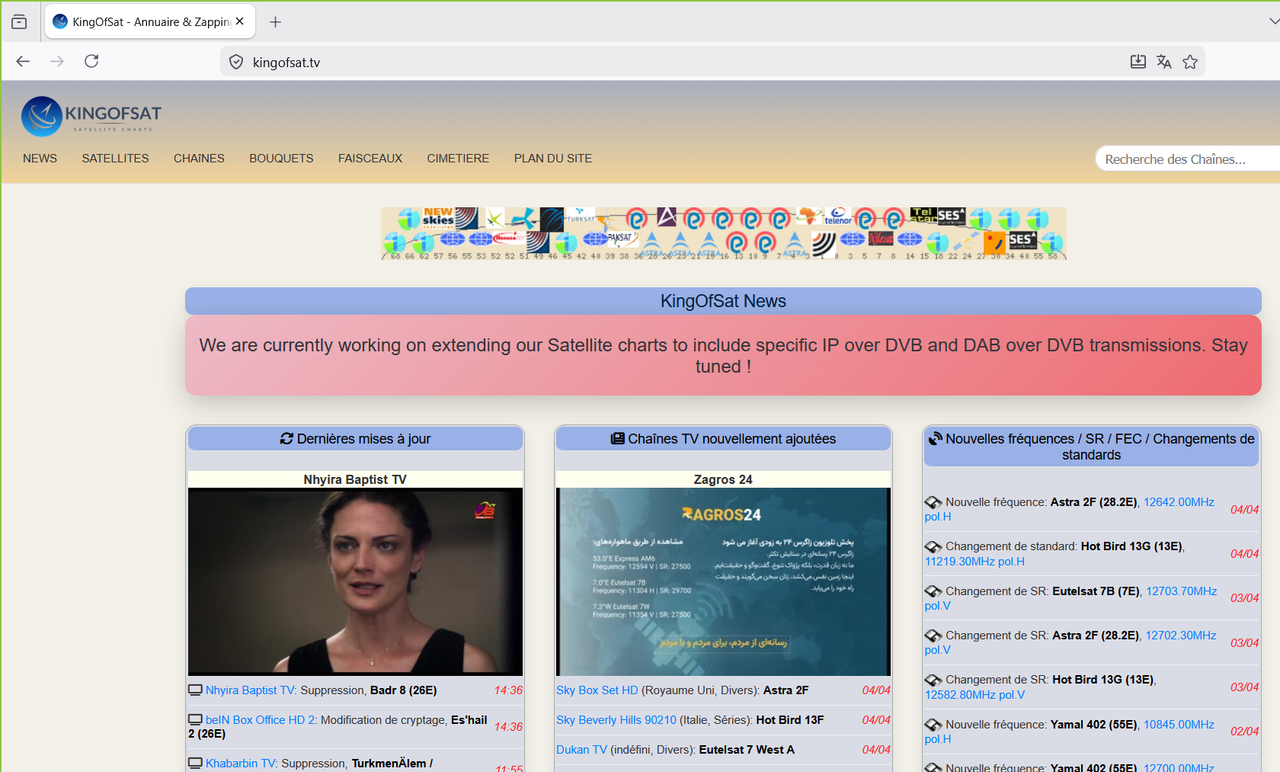
Task: Open the Dukan TV link
Action: point(582,749)
